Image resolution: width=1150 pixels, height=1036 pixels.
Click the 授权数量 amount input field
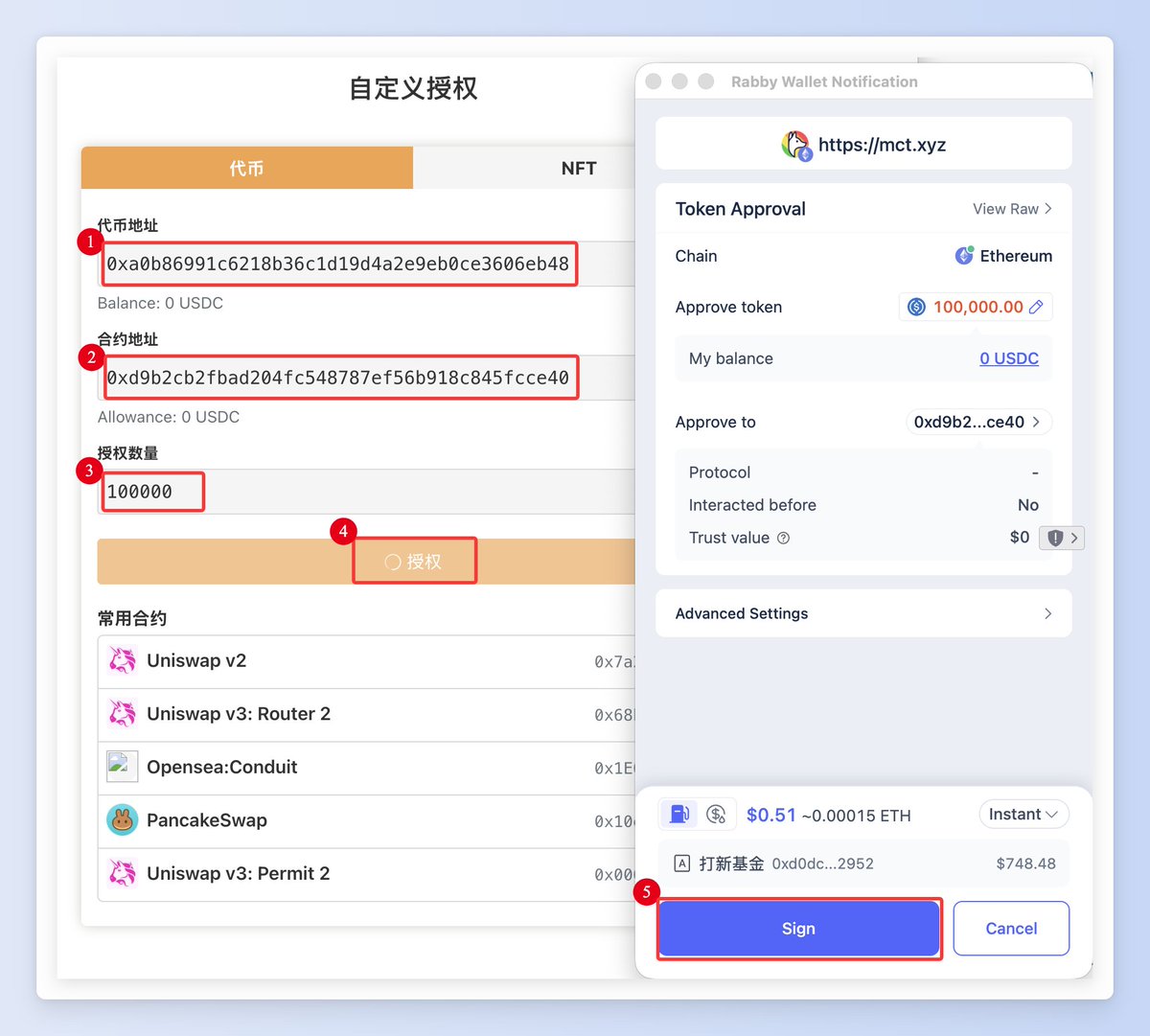tap(367, 492)
